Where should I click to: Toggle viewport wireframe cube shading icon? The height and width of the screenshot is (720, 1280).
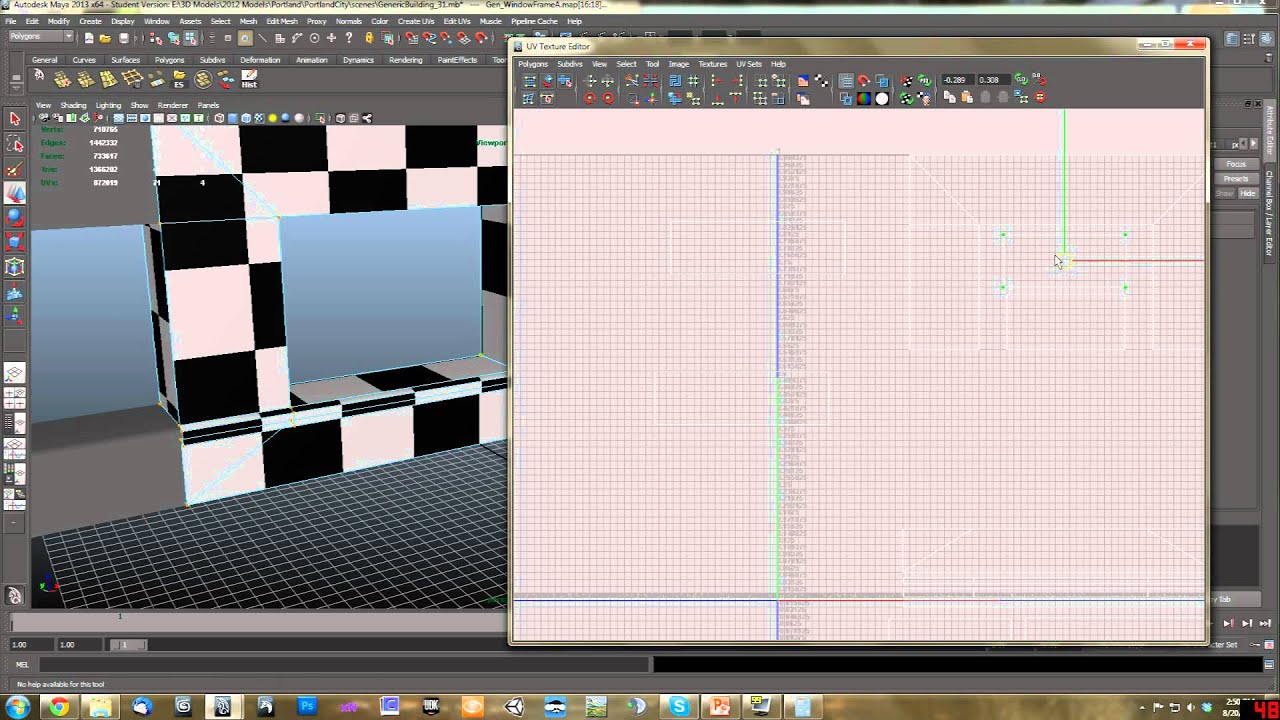pos(220,118)
